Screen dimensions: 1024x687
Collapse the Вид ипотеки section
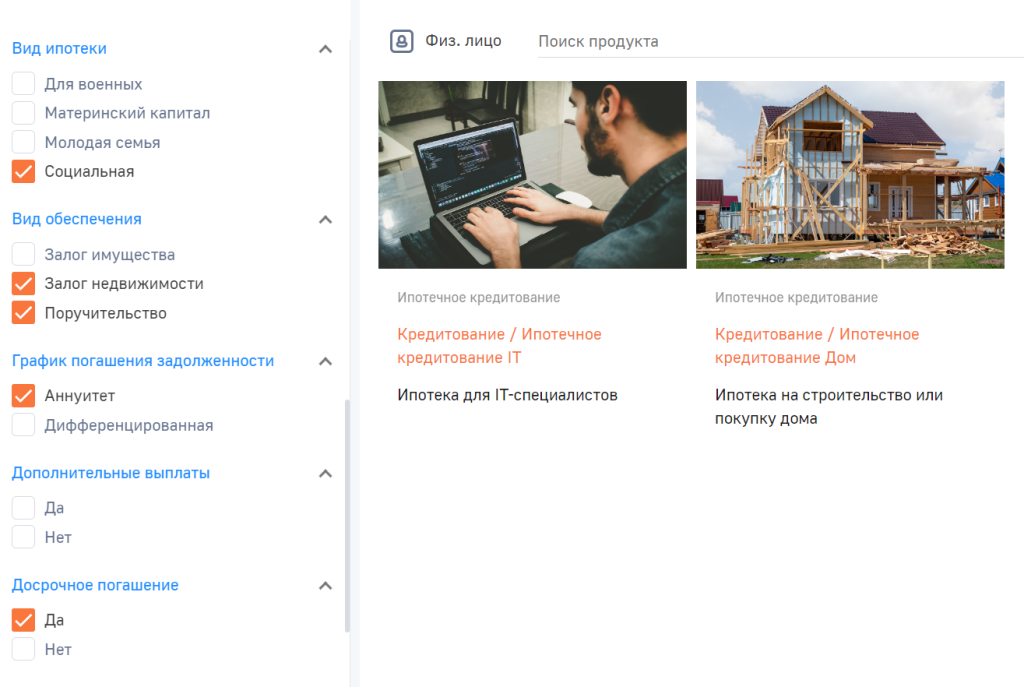(325, 49)
